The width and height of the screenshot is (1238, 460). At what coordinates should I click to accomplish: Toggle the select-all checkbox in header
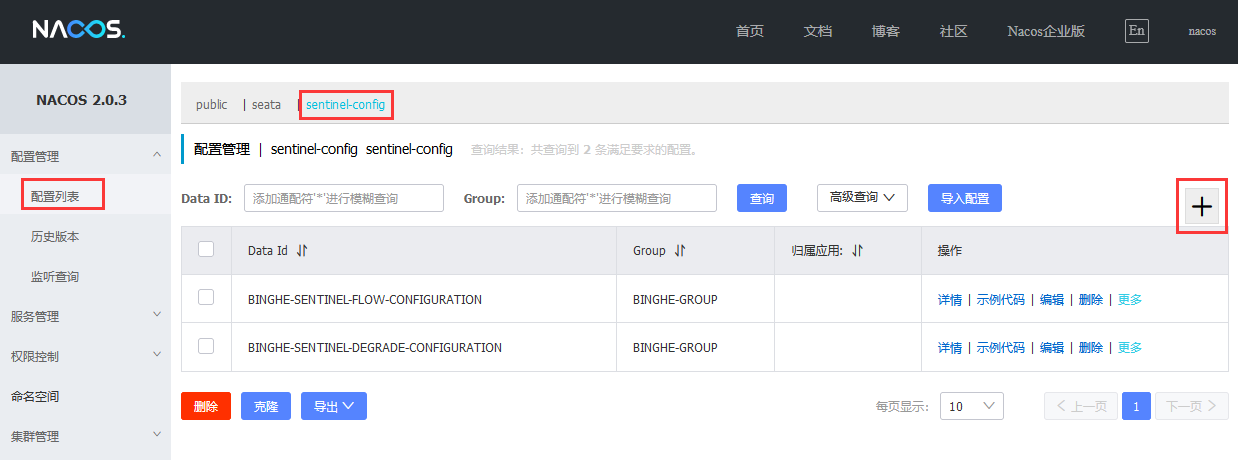click(x=206, y=250)
